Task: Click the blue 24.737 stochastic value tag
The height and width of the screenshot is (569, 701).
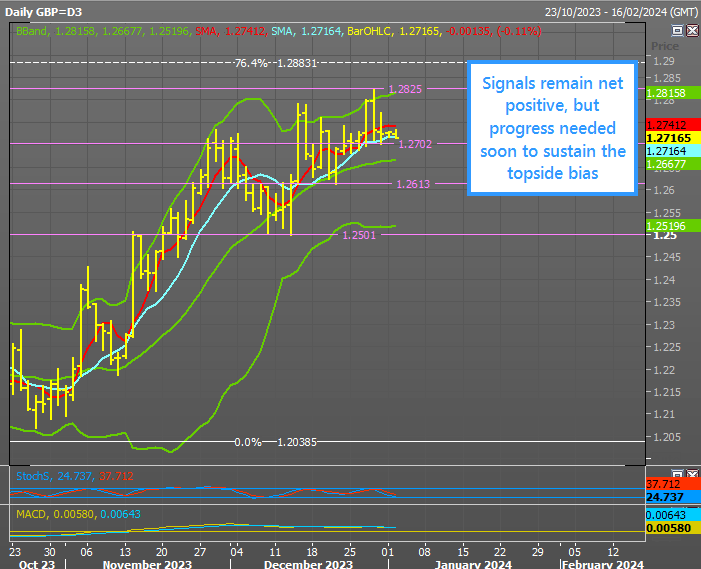Action: coord(673,497)
